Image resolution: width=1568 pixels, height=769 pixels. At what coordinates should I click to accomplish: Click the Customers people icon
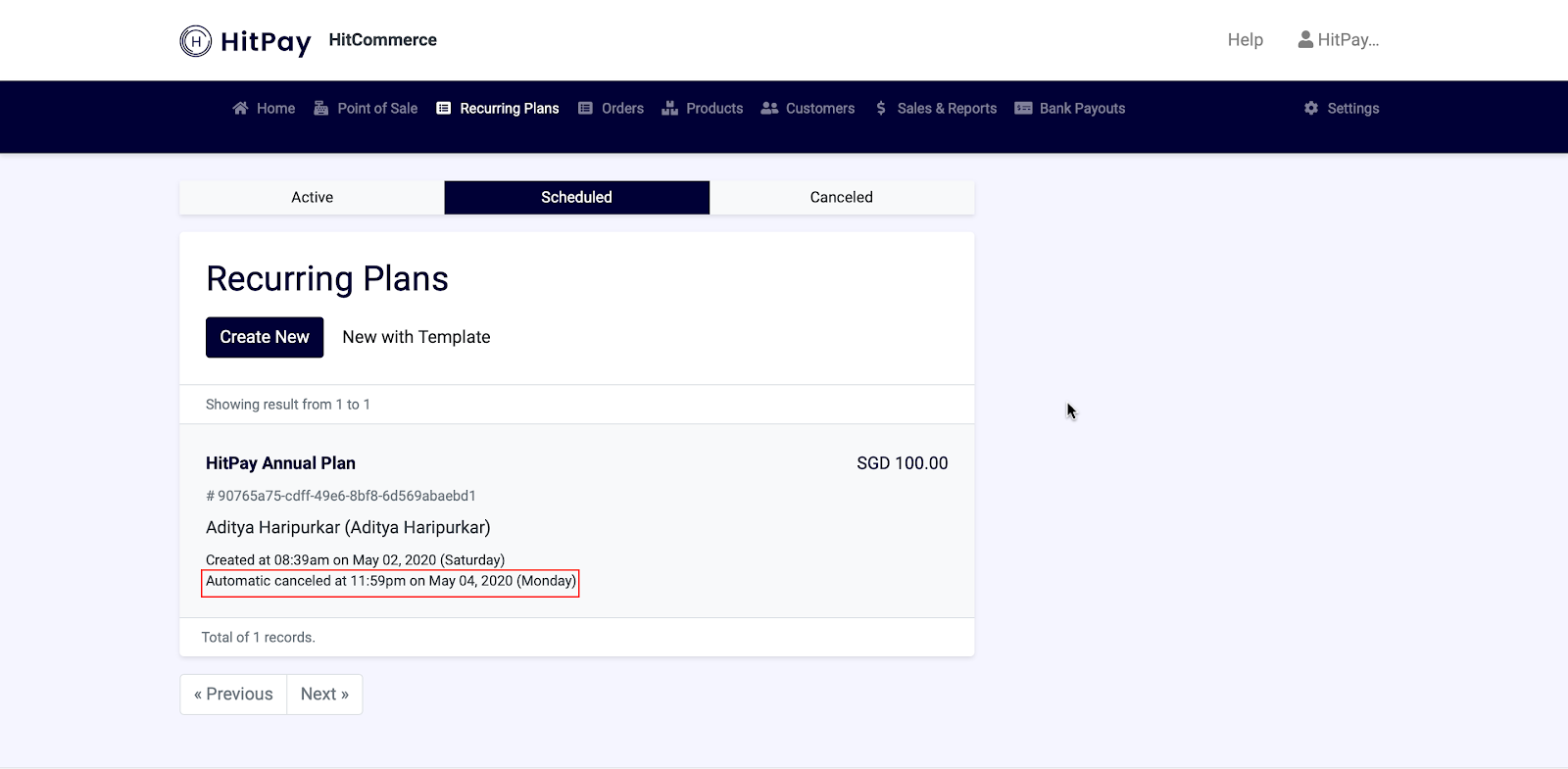tap(769, 109)
